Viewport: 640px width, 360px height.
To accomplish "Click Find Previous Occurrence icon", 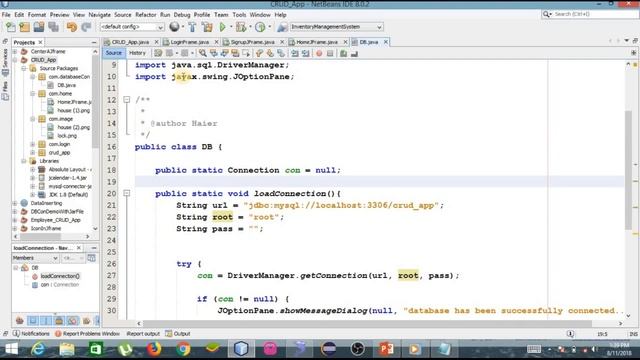I will [x=213, y=53].
